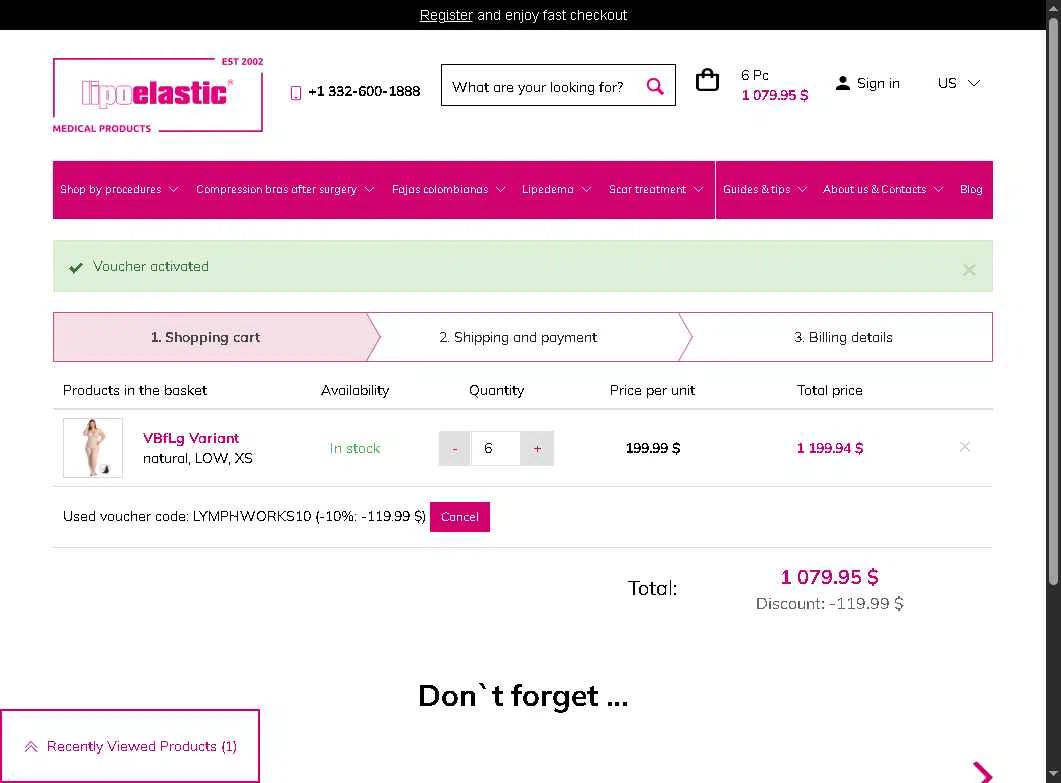This screenshot has width=1061, height=783.
Task: Open the US country dropdown
Action: point(958,83)
